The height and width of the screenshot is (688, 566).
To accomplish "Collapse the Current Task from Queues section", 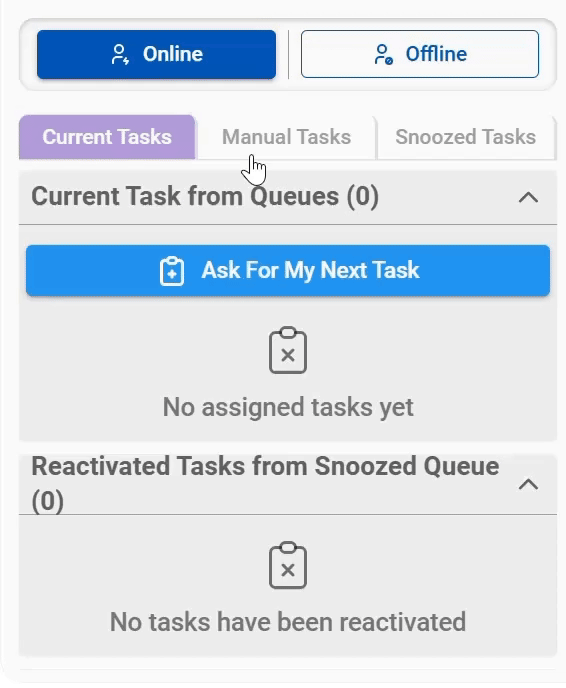I will (x=528, y=197).
